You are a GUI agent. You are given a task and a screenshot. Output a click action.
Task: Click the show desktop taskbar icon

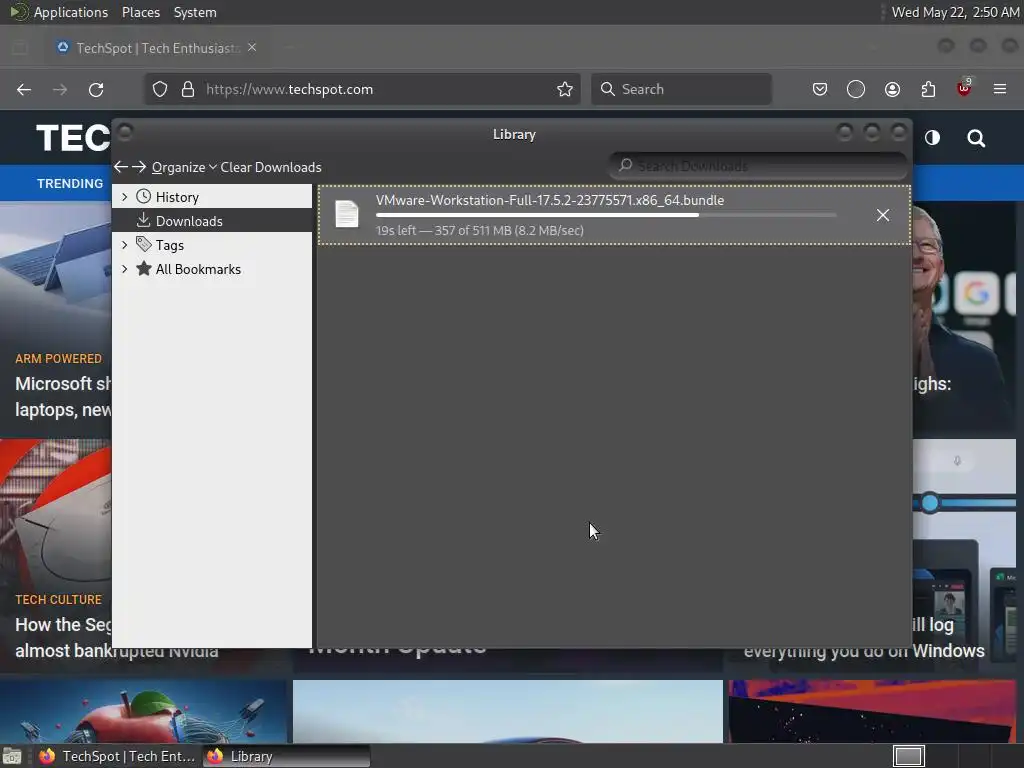pyautogui.click(x=12, y=756)
